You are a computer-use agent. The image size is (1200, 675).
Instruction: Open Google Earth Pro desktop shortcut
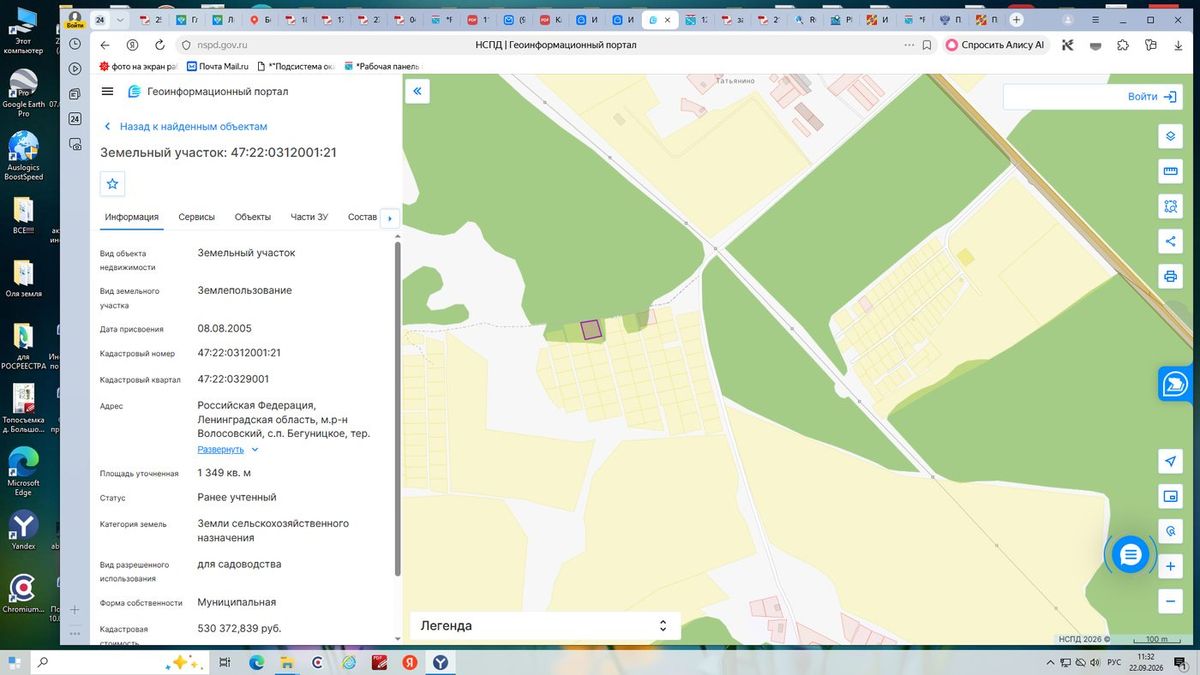[x=23, y=93]
